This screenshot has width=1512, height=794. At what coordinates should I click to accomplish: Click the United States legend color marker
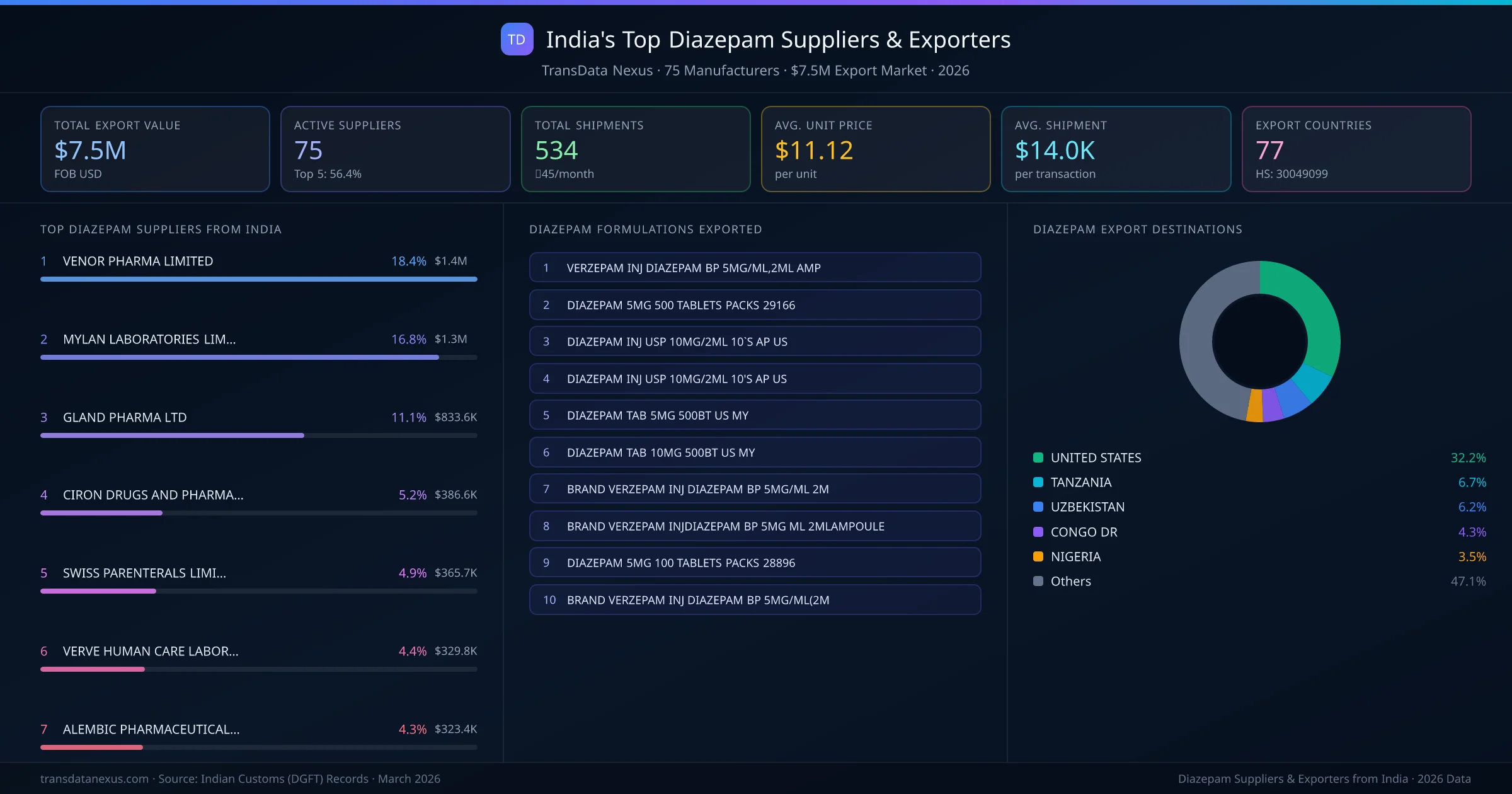[x=1037, y=458]
